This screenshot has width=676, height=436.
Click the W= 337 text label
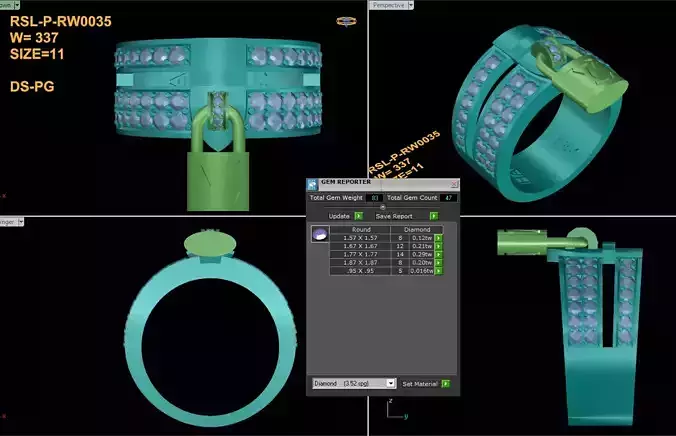(x=34, y=38)
